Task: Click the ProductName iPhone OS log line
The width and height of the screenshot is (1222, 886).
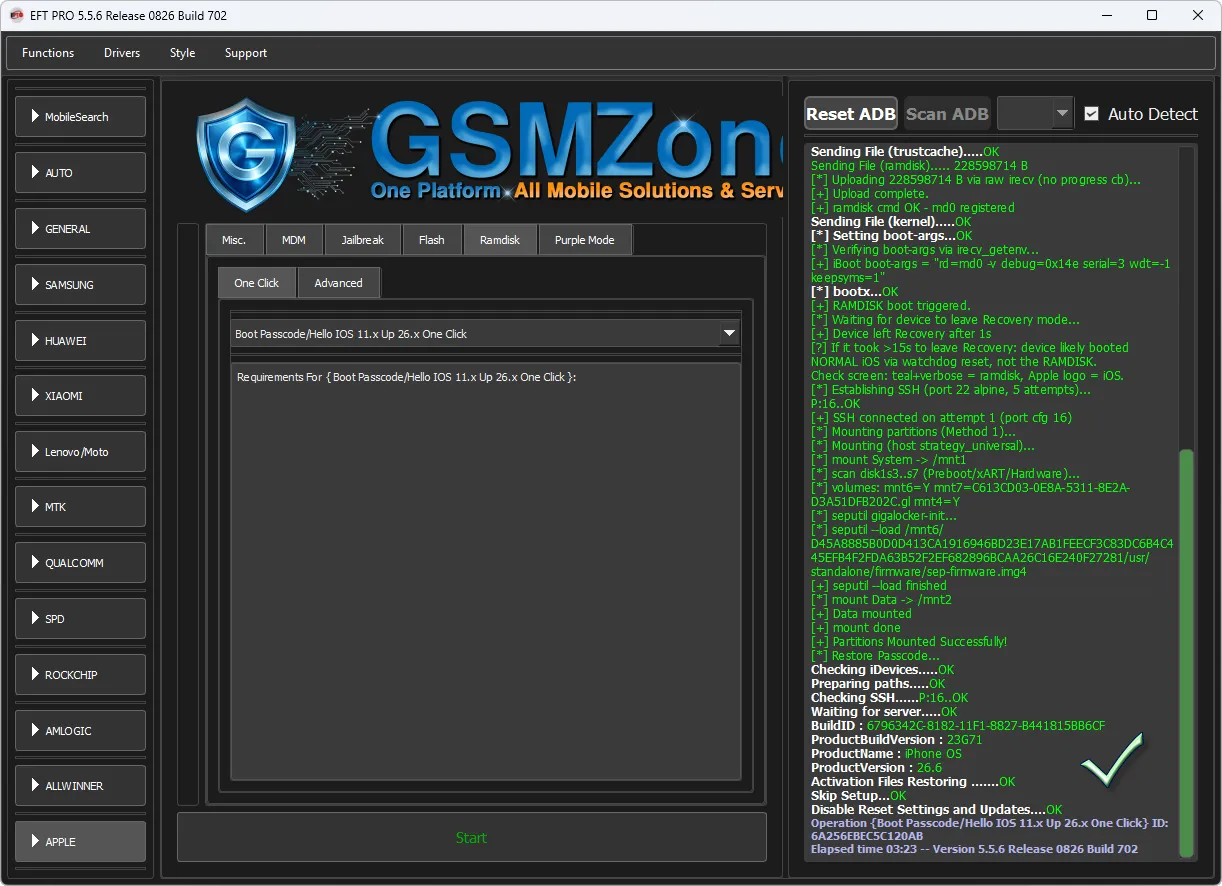Action: [886, 754]
